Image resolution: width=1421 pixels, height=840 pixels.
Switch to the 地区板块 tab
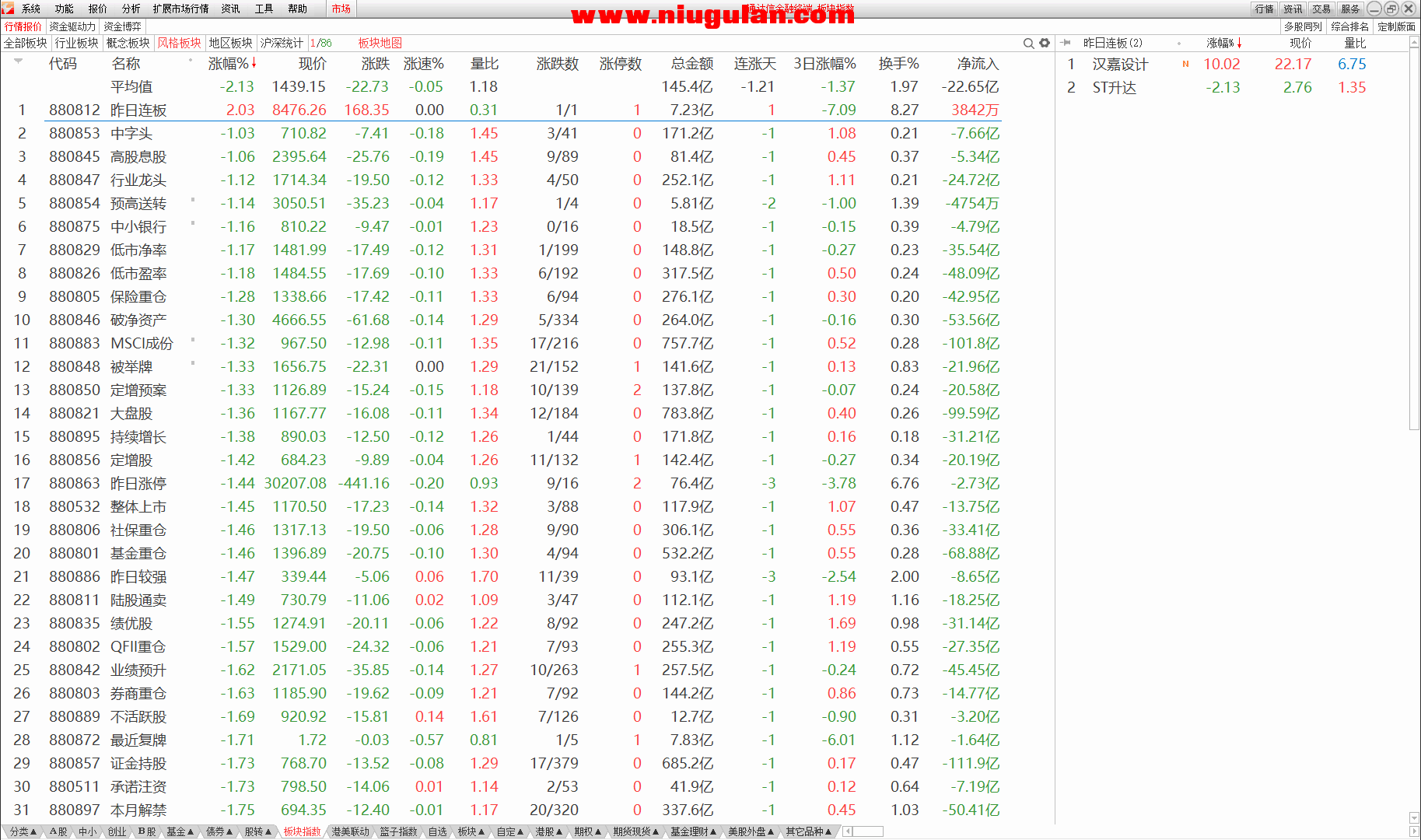pos(231,43)
